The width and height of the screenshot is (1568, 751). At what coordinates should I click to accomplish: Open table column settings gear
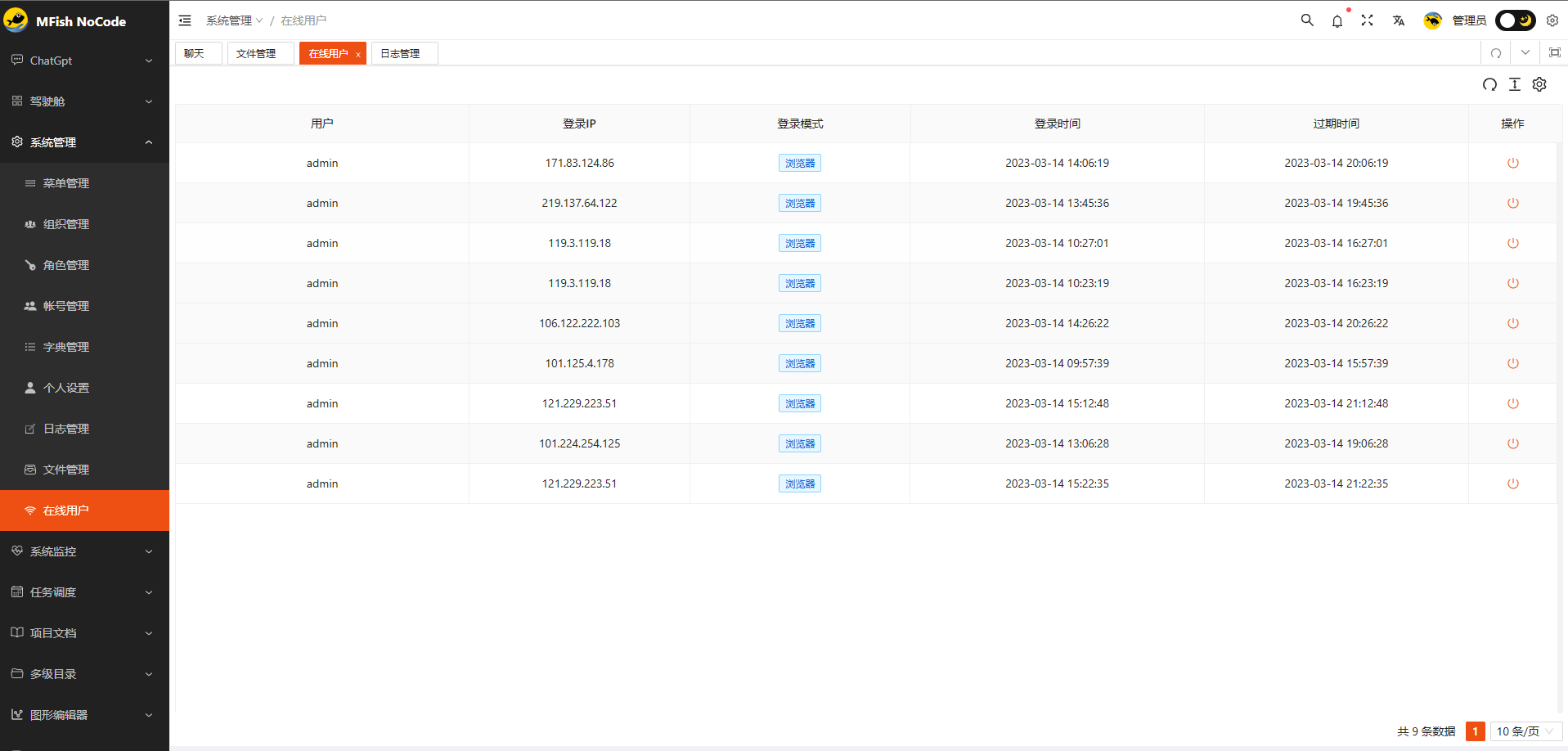coord(1539,84)
